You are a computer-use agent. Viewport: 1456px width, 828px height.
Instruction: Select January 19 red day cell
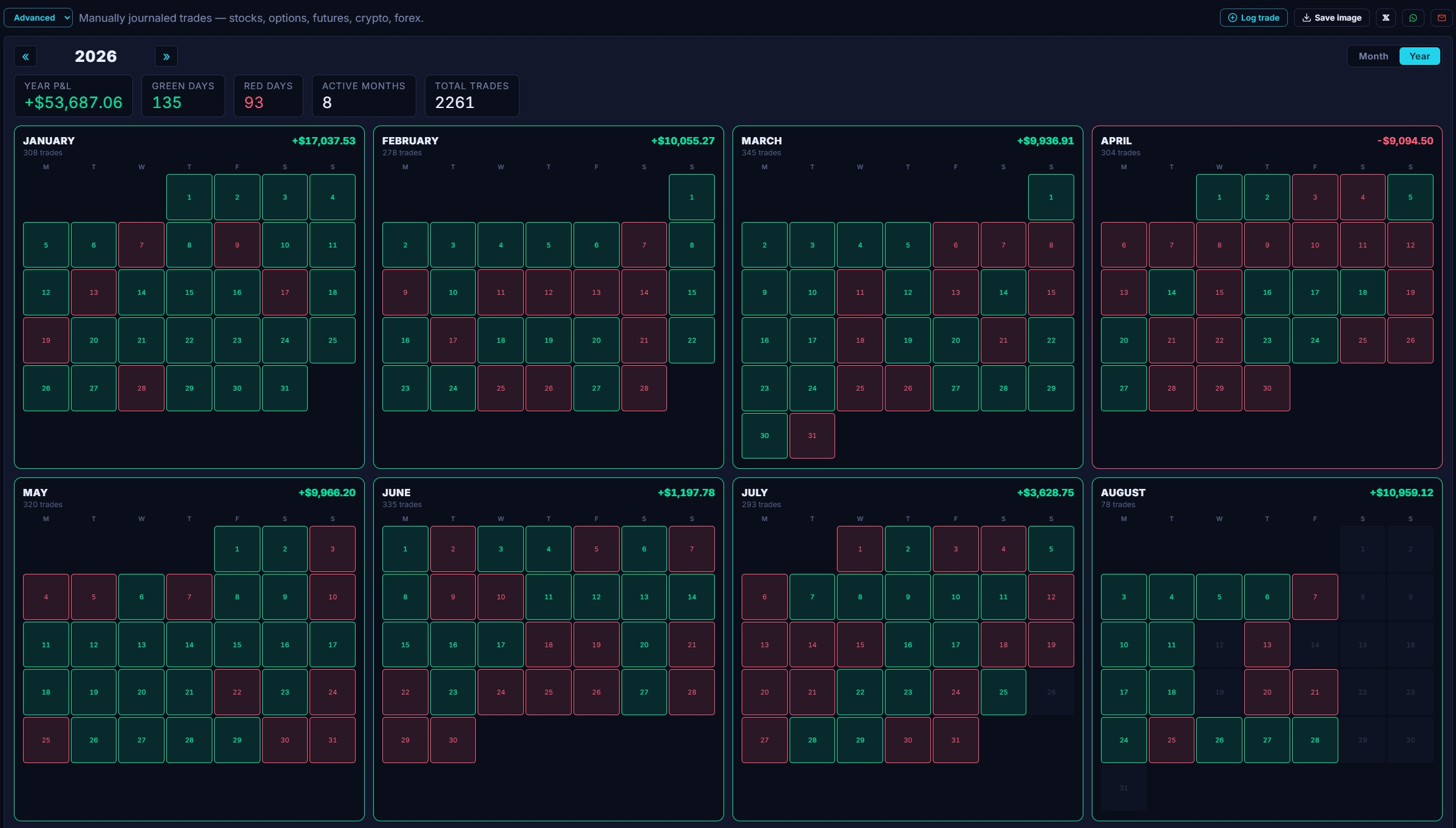[46, 340]
